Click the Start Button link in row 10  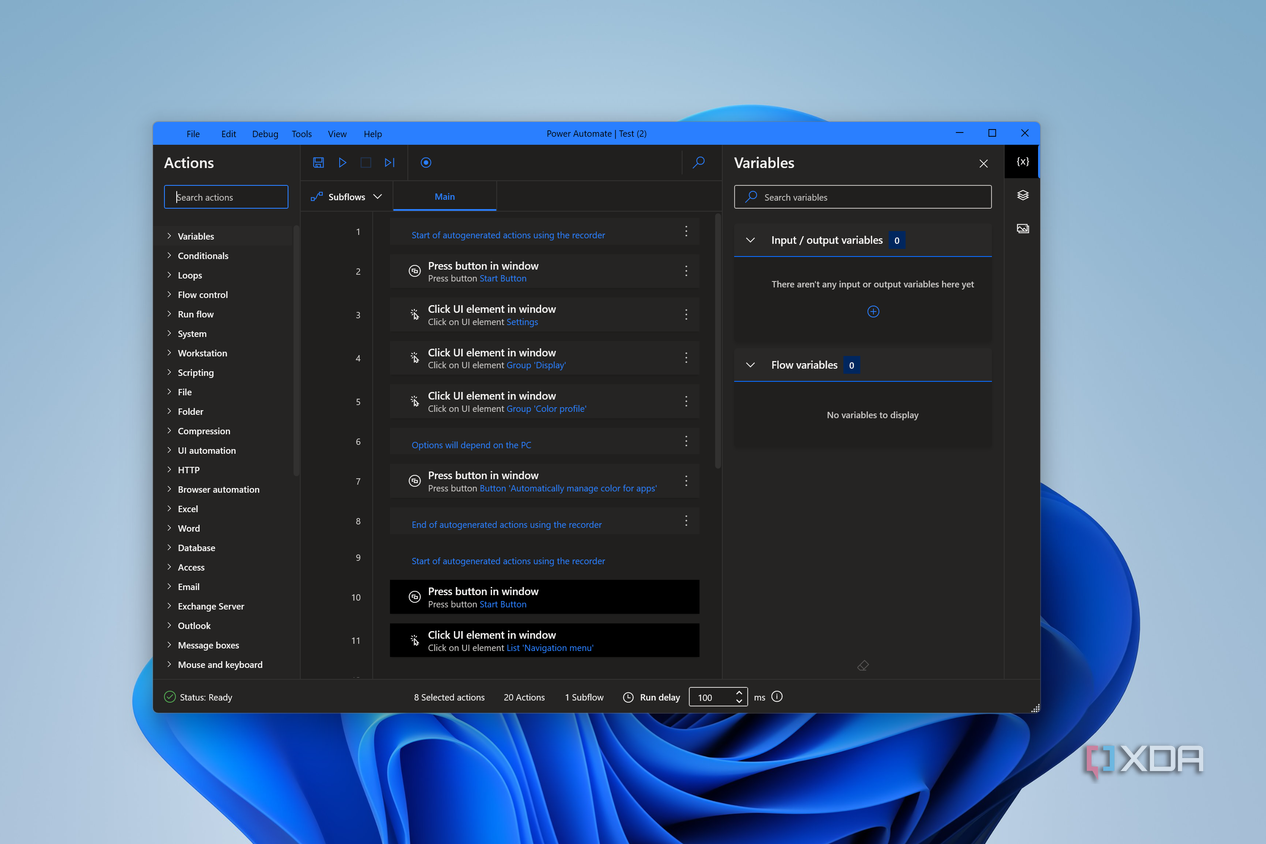tap(503, 604)
